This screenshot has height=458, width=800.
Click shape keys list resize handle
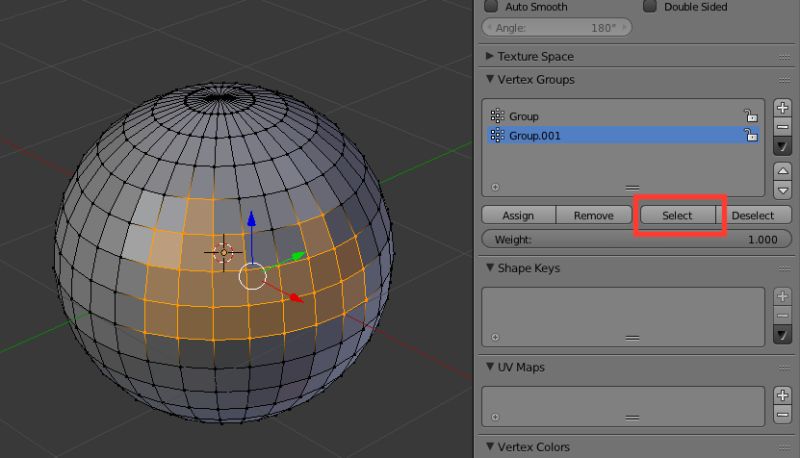point(632,338)
